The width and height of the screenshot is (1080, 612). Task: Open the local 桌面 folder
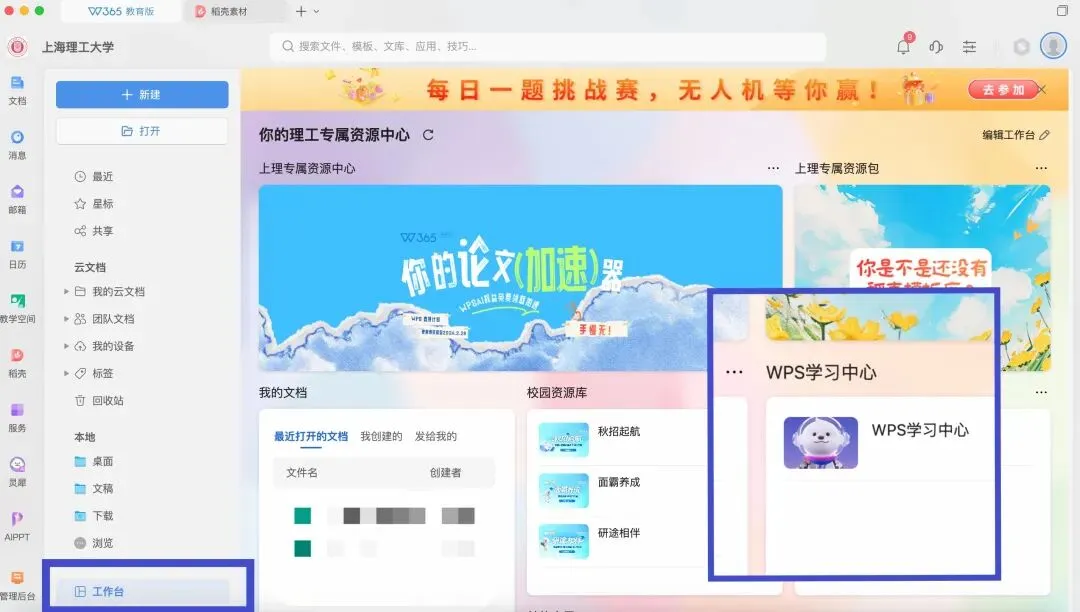[x=94, y=461]
